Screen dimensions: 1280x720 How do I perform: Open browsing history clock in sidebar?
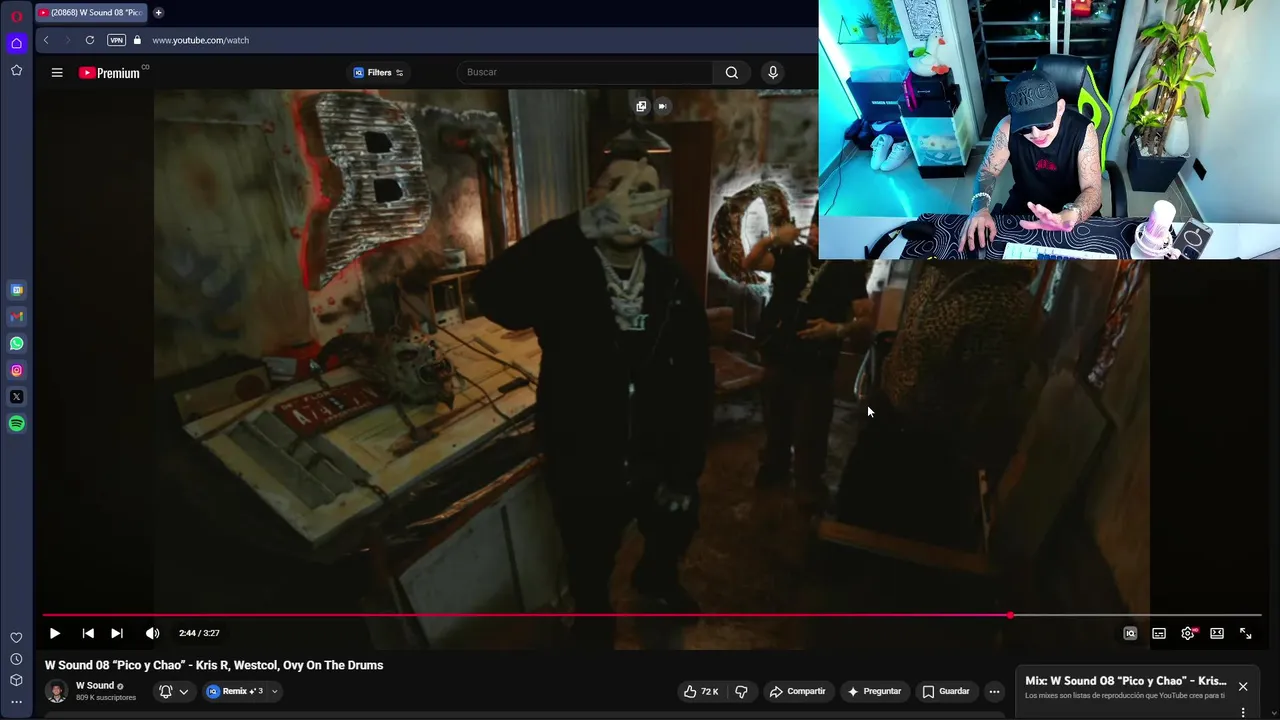click(16, 659)
